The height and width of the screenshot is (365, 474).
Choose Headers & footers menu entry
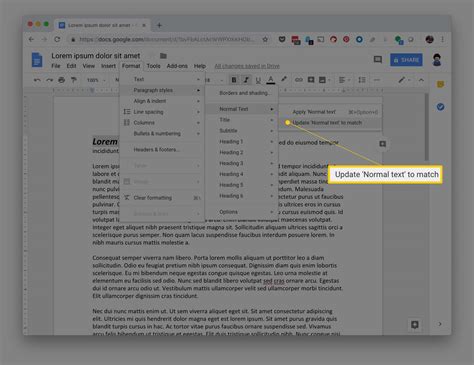click(162, 150)
